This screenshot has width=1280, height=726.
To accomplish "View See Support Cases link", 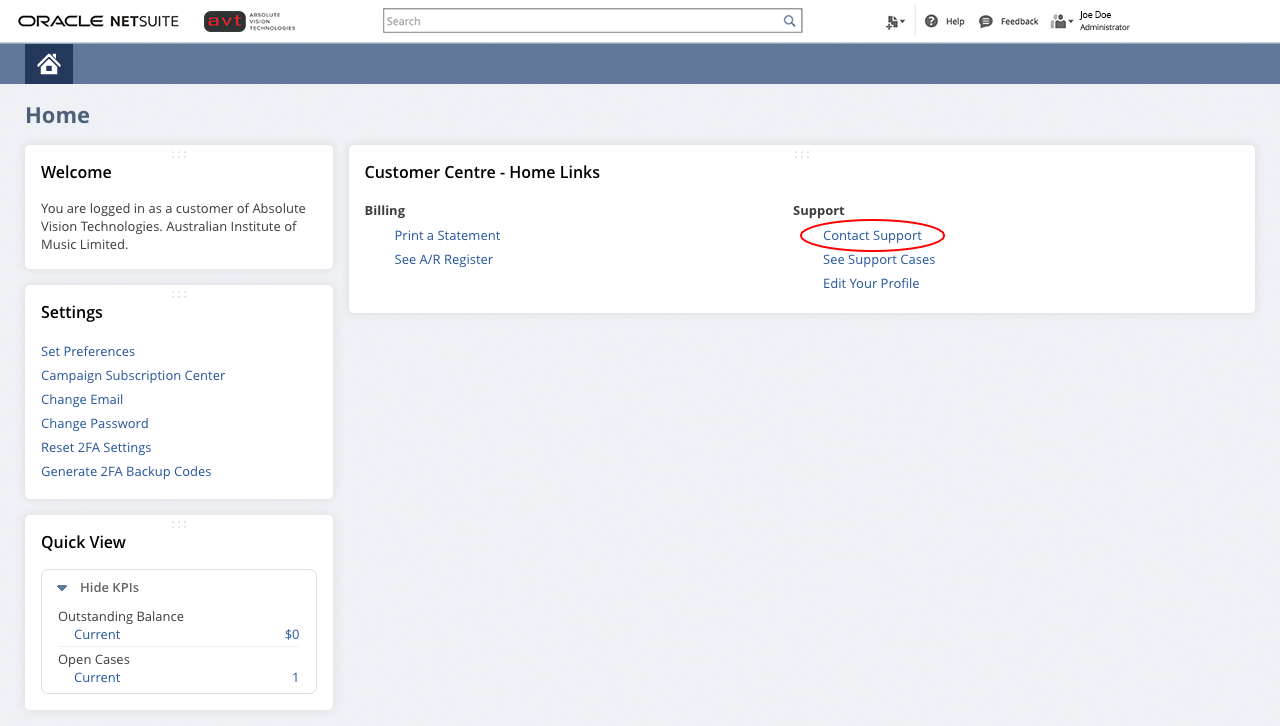I will pyautogui.click(x=878, y=259).
